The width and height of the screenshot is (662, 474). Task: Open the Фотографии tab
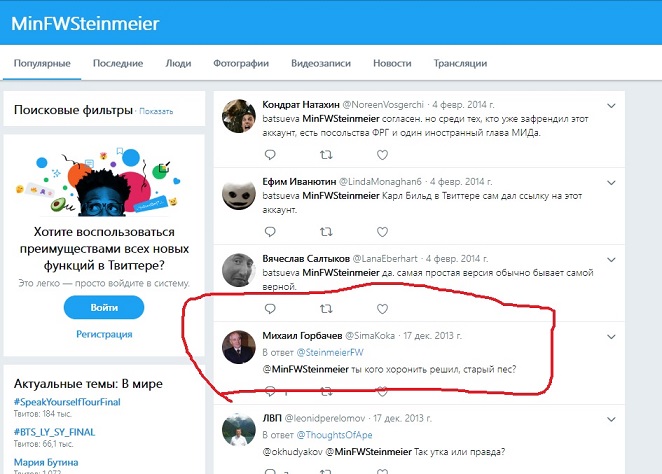(241, 63)
